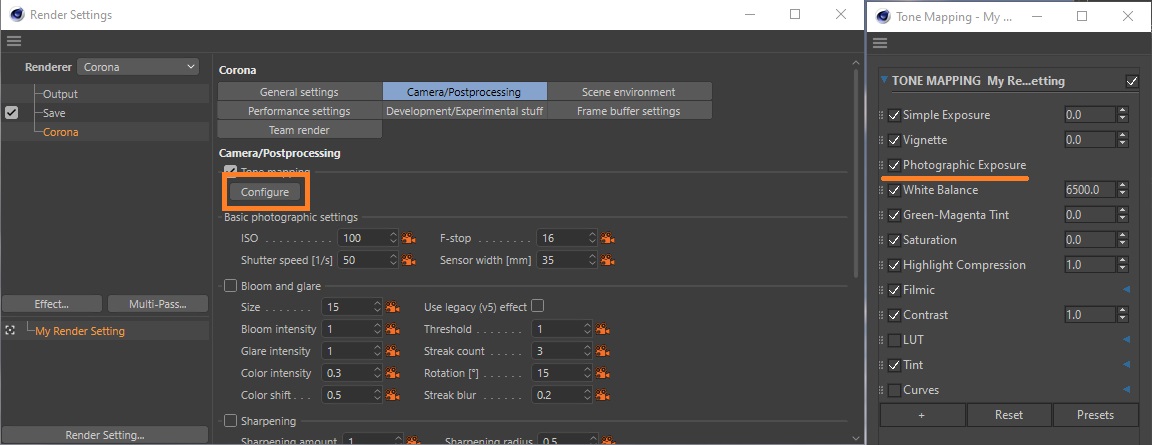Viewport: 1152px width, 445px height.
Task: Uncheck the Filmic operator
Action: click(894, 290)
